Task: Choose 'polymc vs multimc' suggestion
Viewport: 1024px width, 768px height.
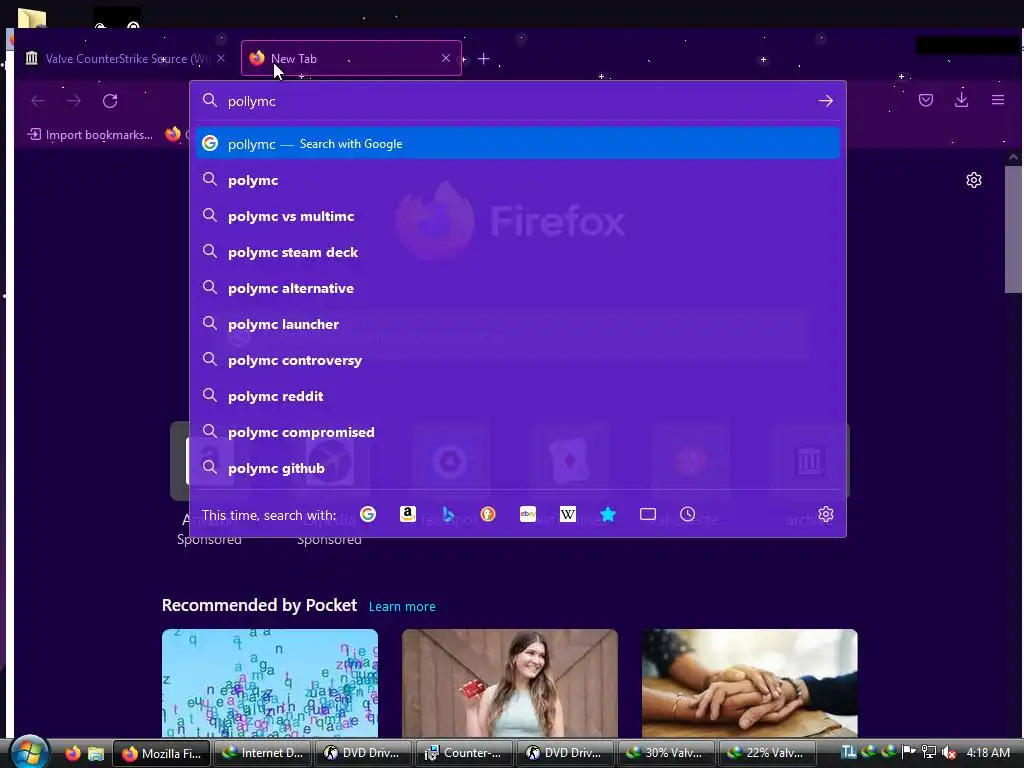Action: point(518,216)
